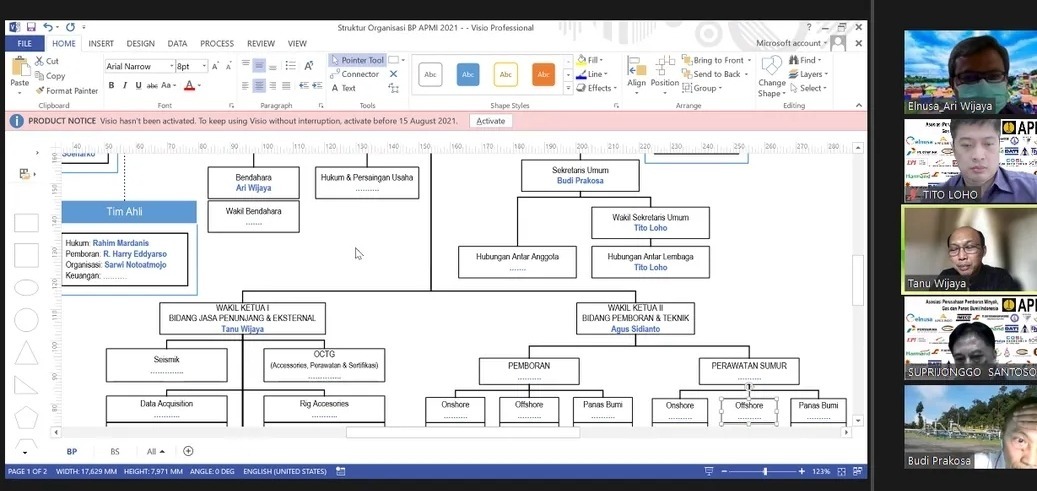Increase font size with grow font icon

(x=216, y=66)
